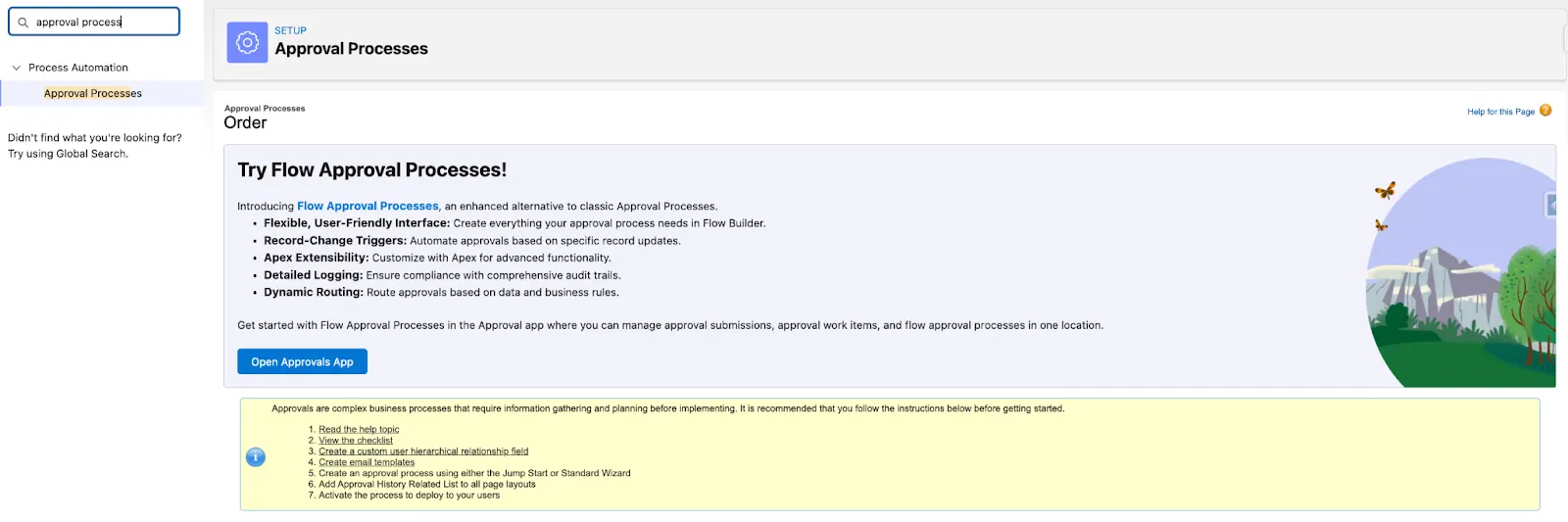Click the Process Automation category label
The height and width of the screenshot is (522, 1568).
tap(78, 68)
